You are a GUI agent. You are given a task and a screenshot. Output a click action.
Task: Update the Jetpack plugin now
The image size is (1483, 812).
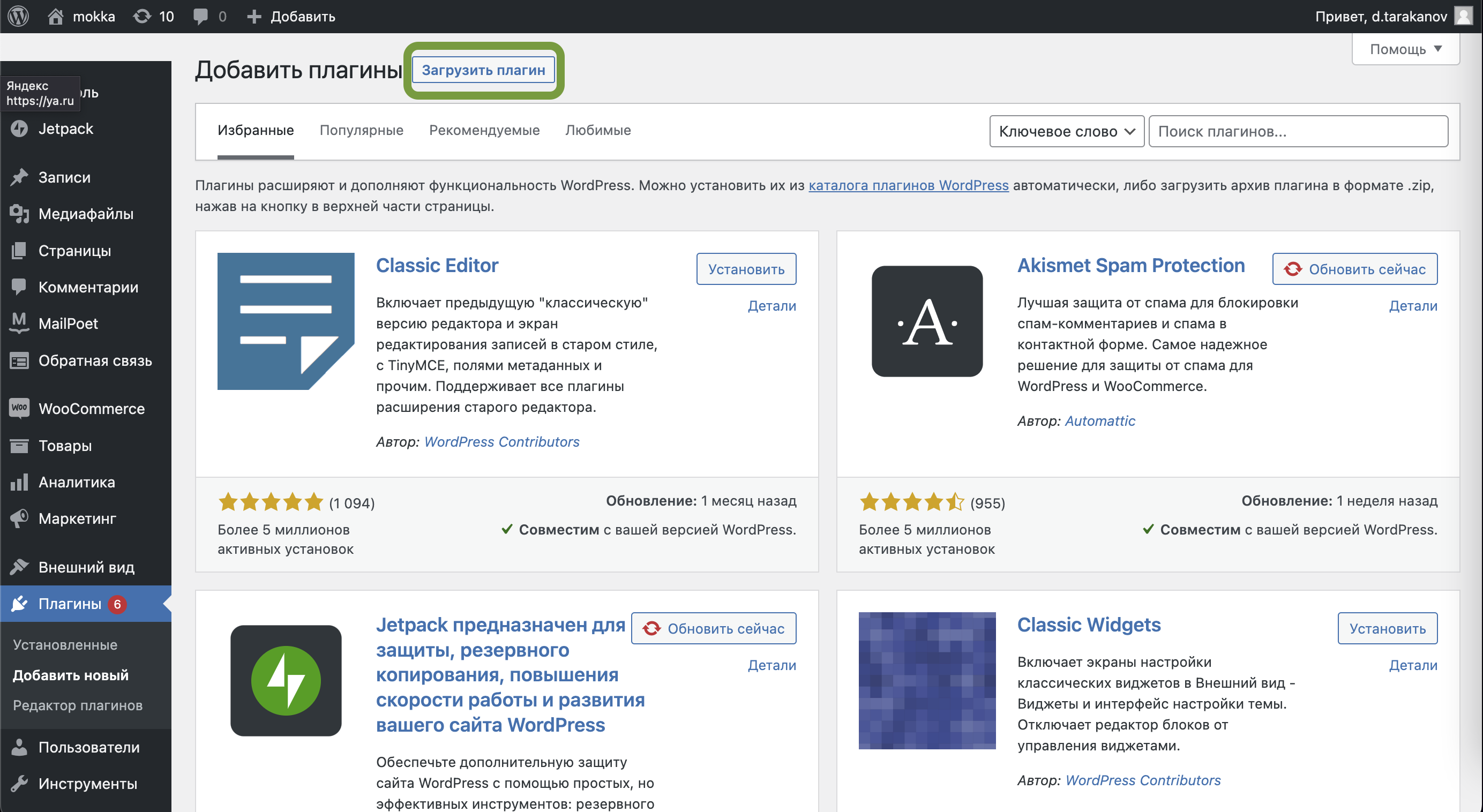point(714,628)
